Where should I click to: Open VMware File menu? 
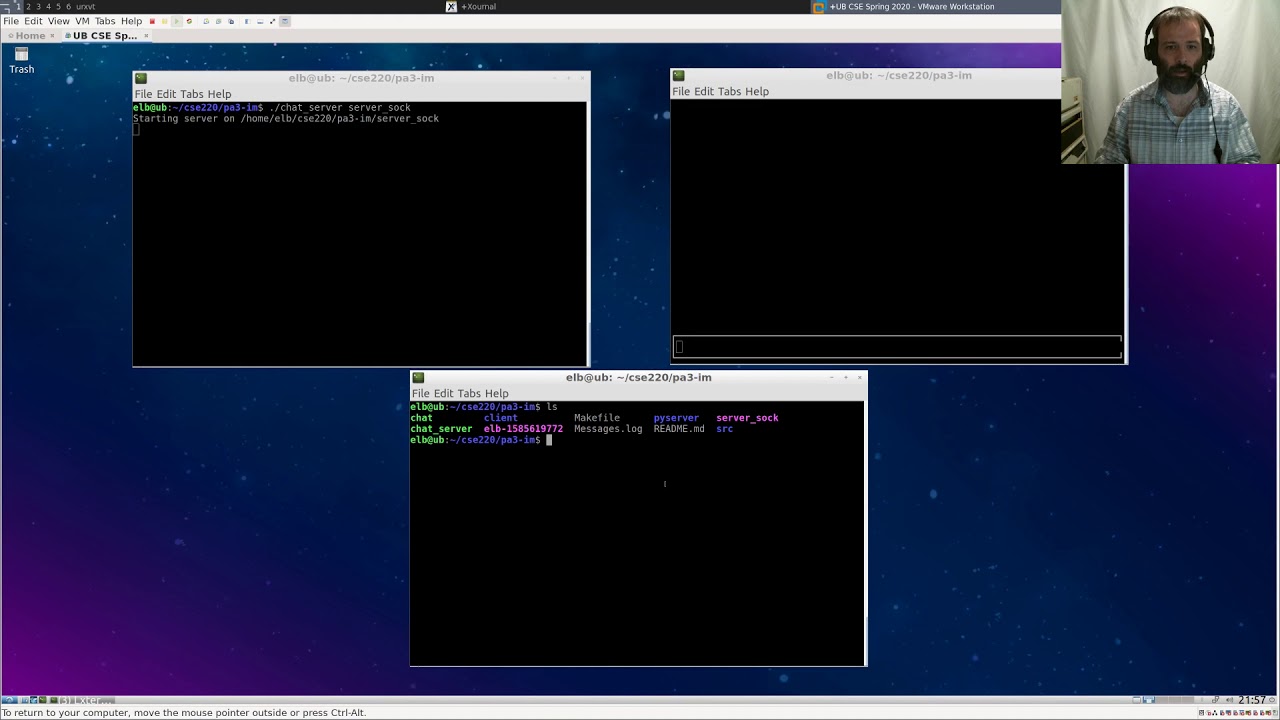click(x=11, y=21)
